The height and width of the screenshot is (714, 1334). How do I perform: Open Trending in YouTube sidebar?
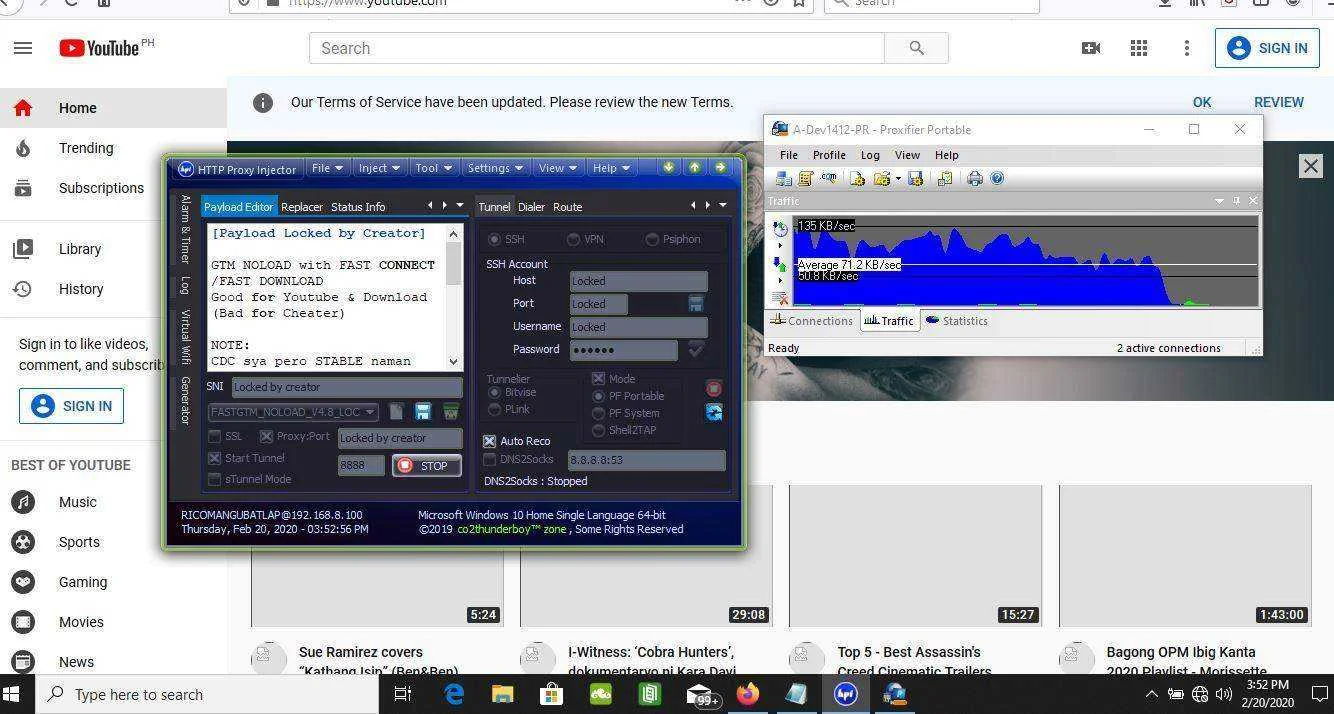coord(113,148)
